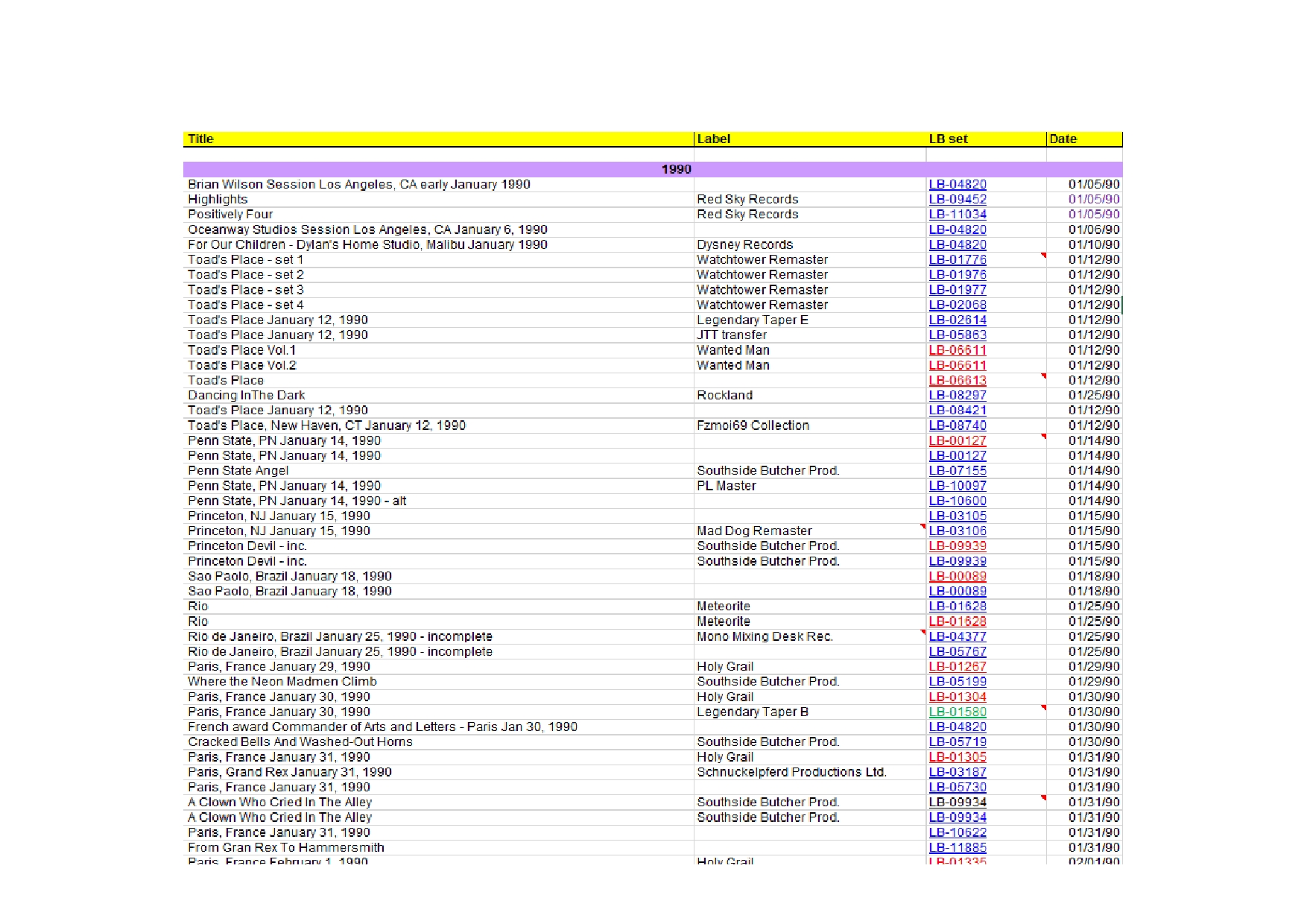Open link LB-03106 for Mad Dog Remaster
Viewport: 1307px width, 924px height.
pyautogui.click(x=958, y=531)
